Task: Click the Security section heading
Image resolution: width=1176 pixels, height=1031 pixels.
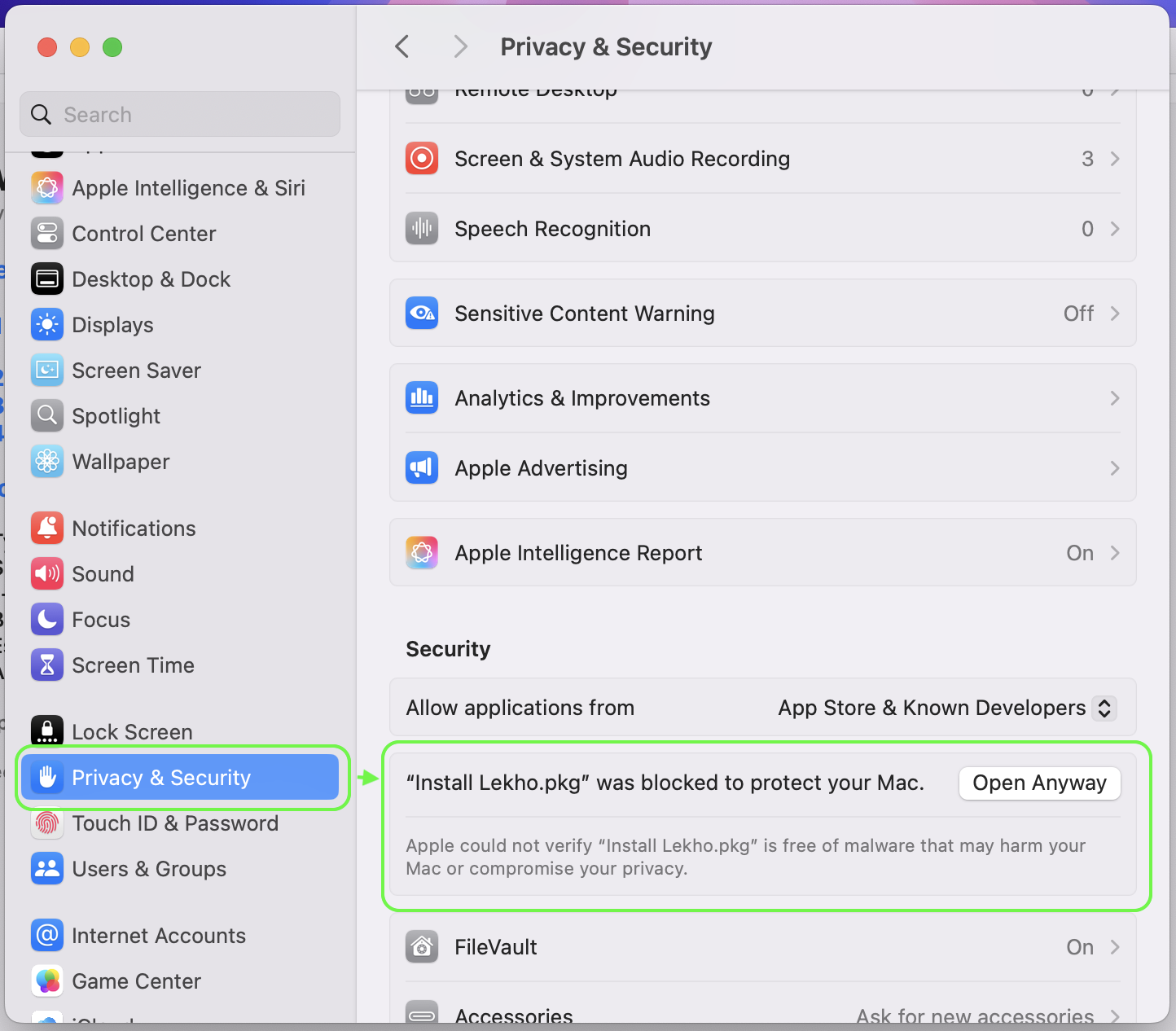Action: coord(449,649)
